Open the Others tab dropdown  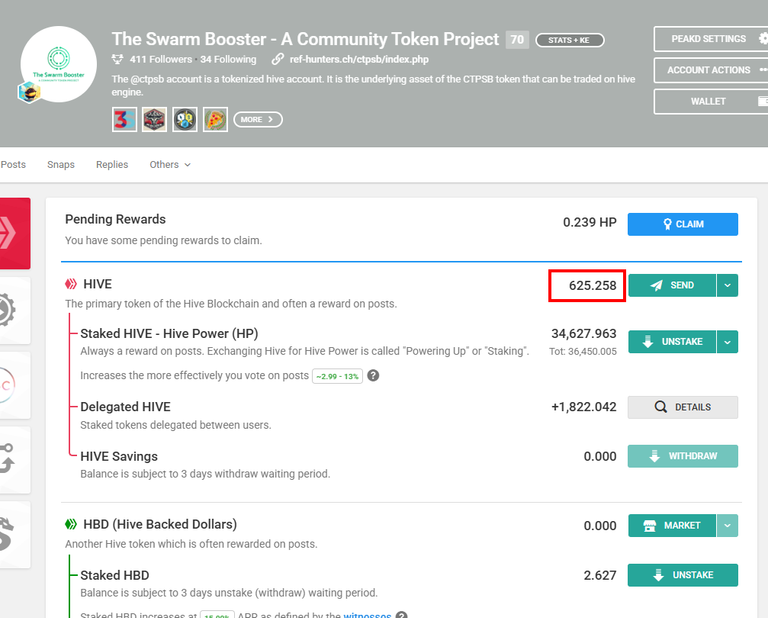[x=170, y=165]
